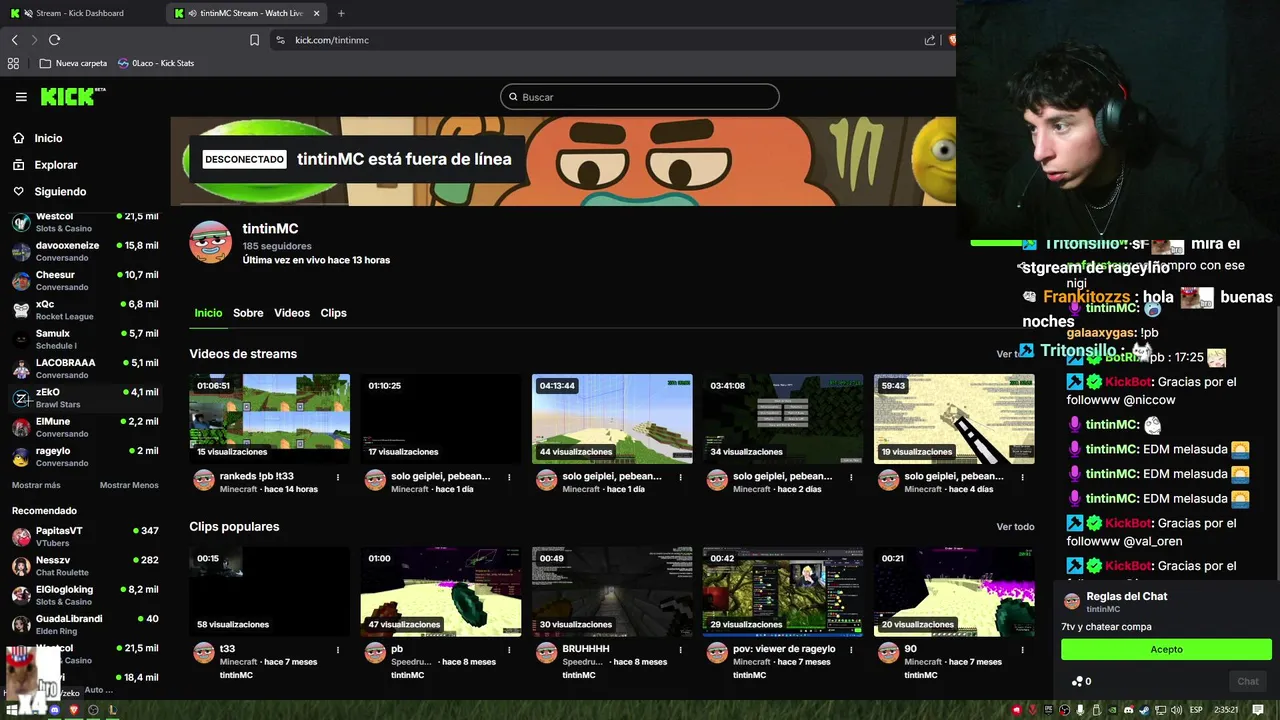Open Discord from the taskbar
Viewport: 1280px width, 720px height.
click(x=54, y=710)
